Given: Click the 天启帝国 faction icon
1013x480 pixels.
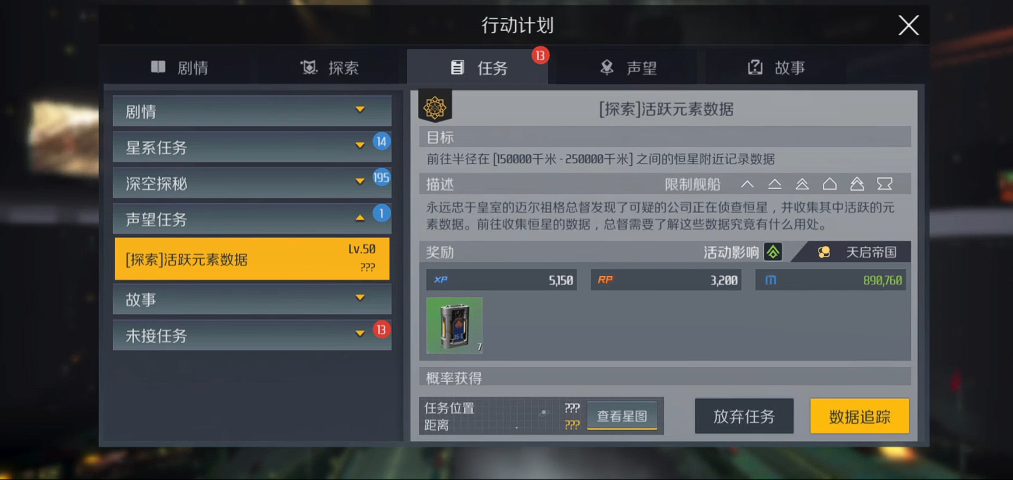Looking at the screenshot, I should click(x=824, y=253).
